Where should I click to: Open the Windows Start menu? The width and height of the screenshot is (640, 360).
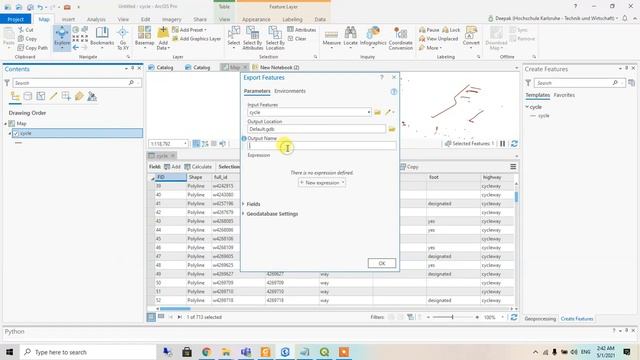pos(9,352)
